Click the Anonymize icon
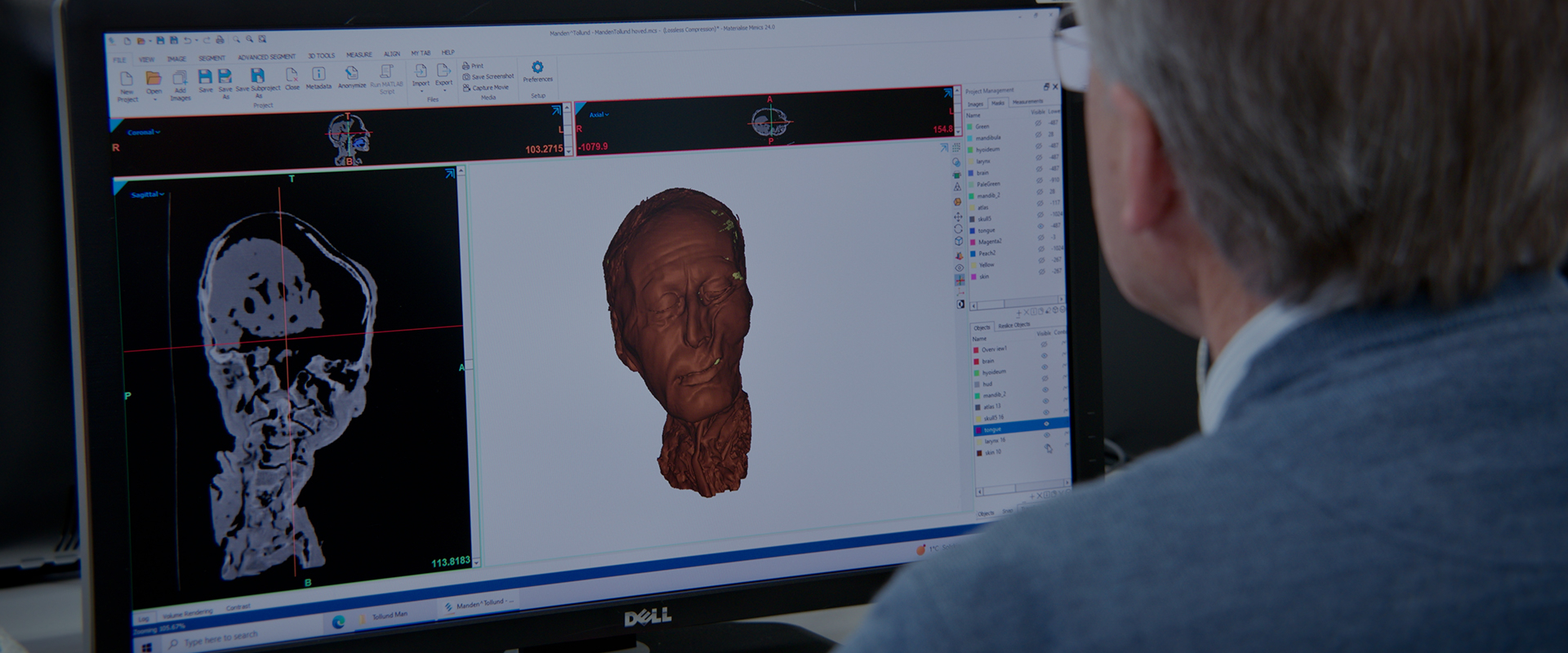This screenshot has height=653, width=1568. pyautogui.click(x=352, y=73)
